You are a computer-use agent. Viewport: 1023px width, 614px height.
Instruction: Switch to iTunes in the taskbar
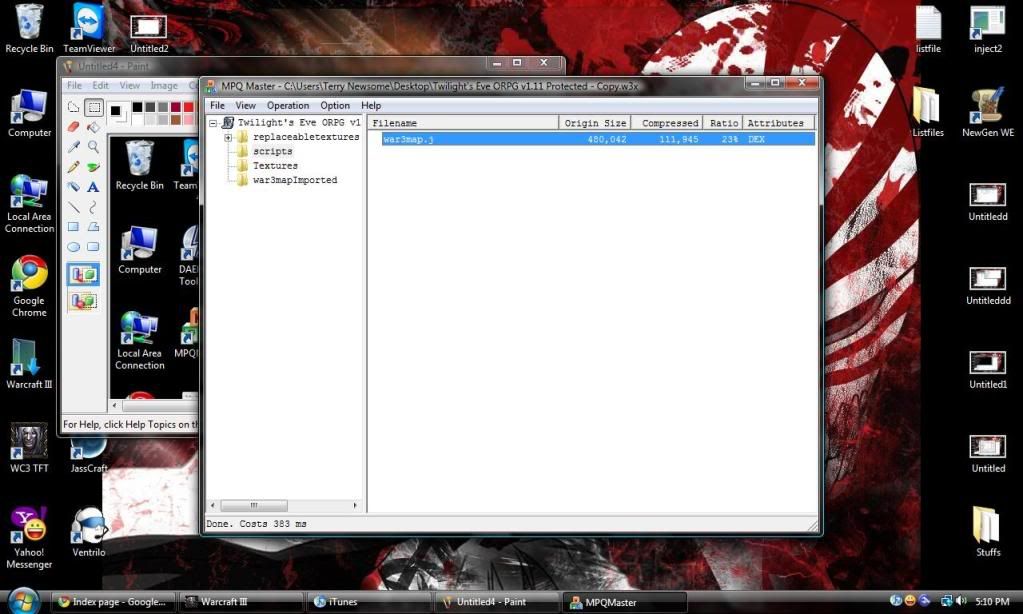(367, 602)
